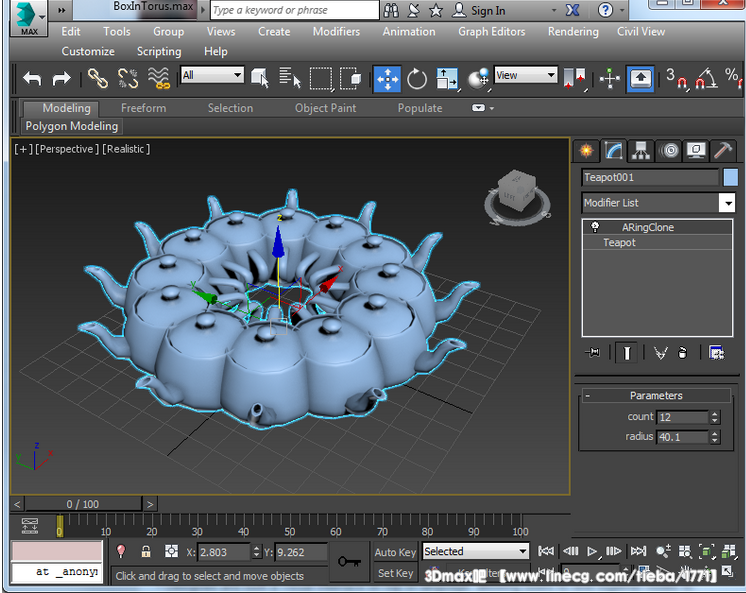Open the Hierarchy command panel tab
Image resolution: width=746 pixels, height=593 pixels.
tap(641, 151)
